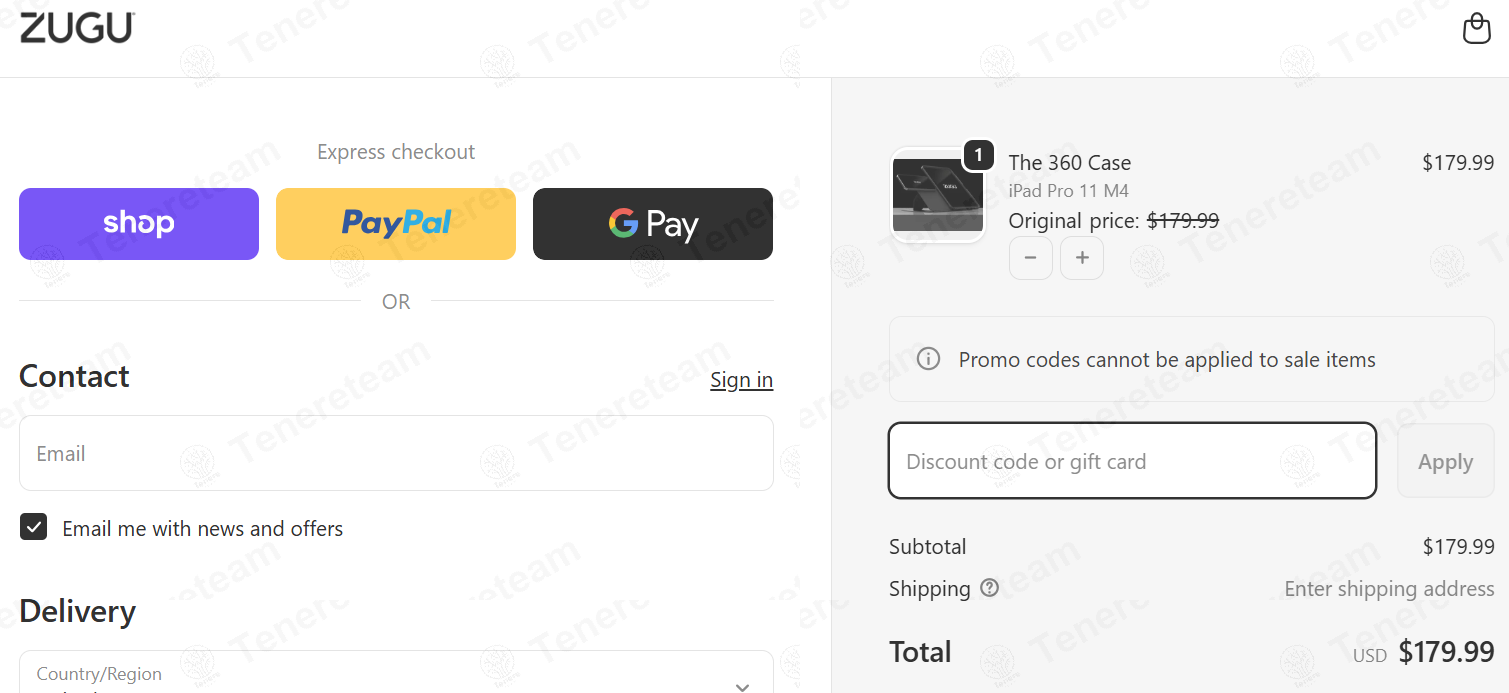Focus the Email input field

(396, 453)
